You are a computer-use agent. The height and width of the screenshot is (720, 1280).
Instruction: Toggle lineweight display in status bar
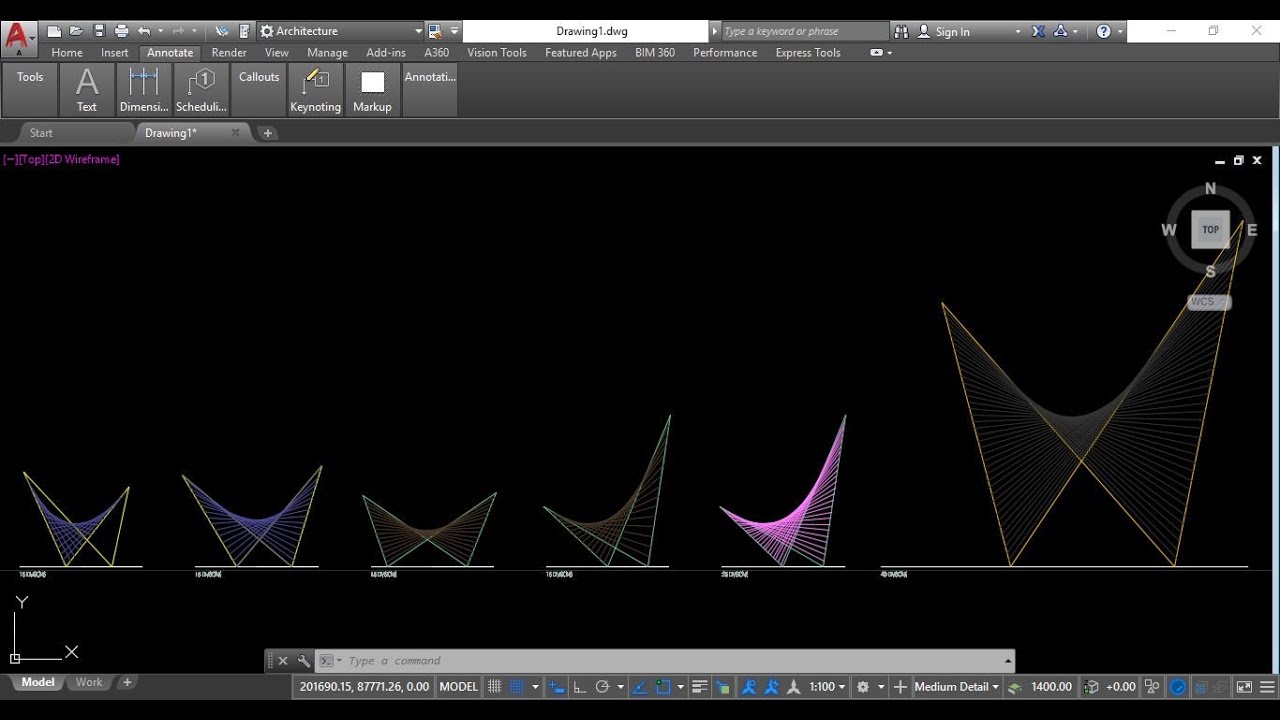point(700,687)
